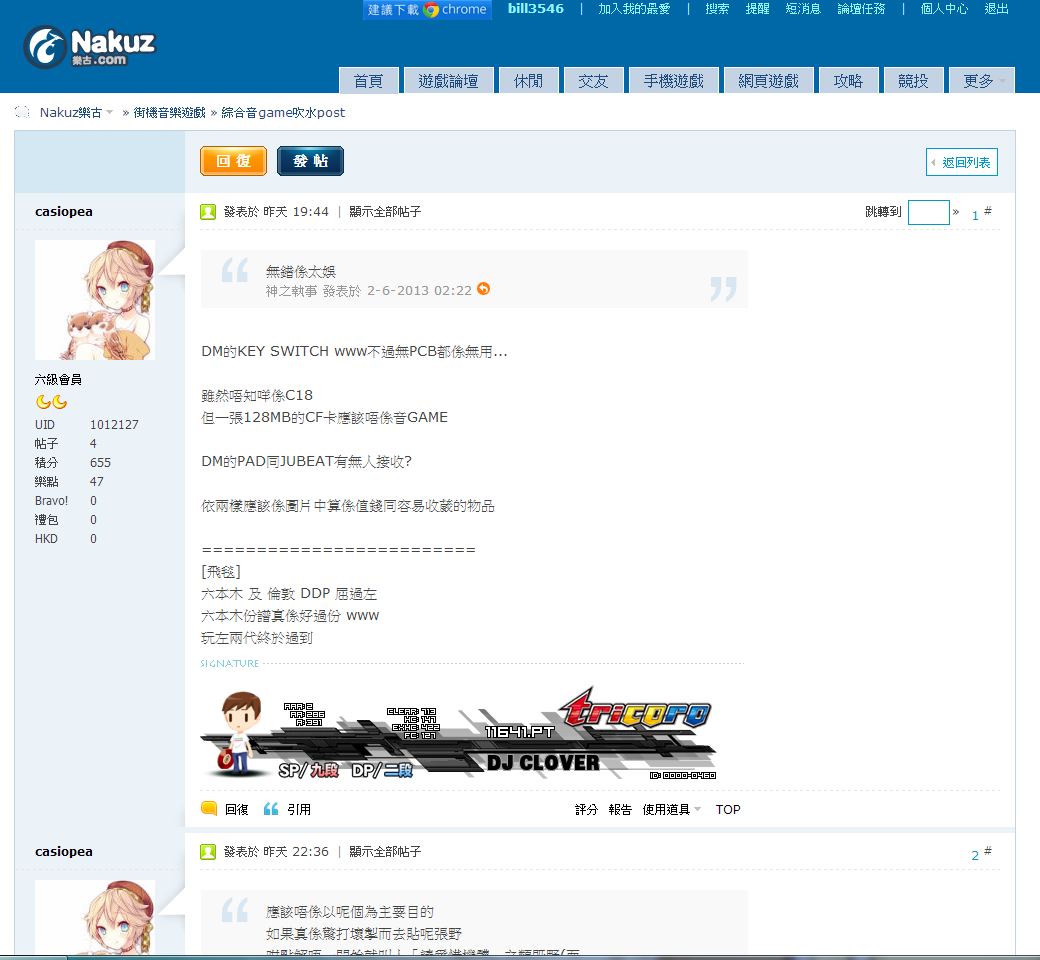Viewport: 1040px width, 960px height.
Task: Open the 首頁 tab
Action: pyautogui.click(x=368, y=81)
